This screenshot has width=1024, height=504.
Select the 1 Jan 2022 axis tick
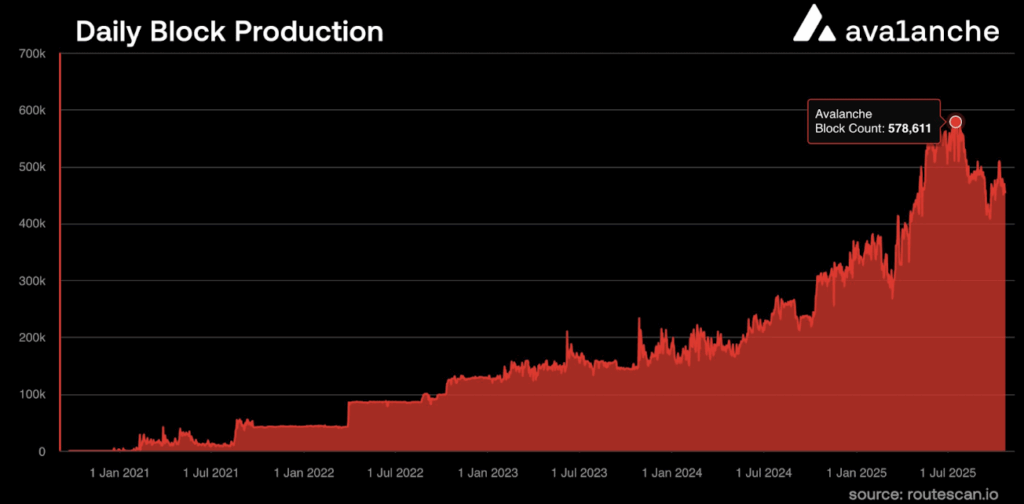pyautogui.click(x=304, y=472)
